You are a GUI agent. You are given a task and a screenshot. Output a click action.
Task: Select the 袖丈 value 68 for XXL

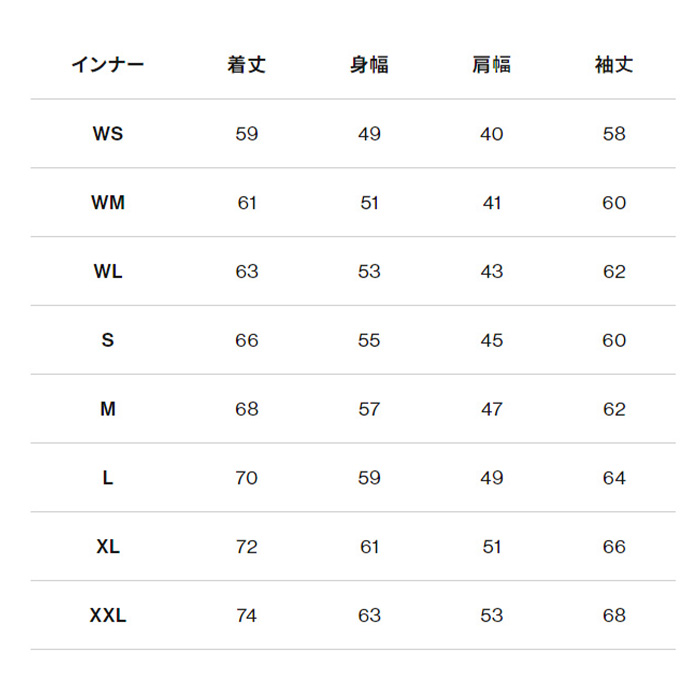tap(614, 616)
